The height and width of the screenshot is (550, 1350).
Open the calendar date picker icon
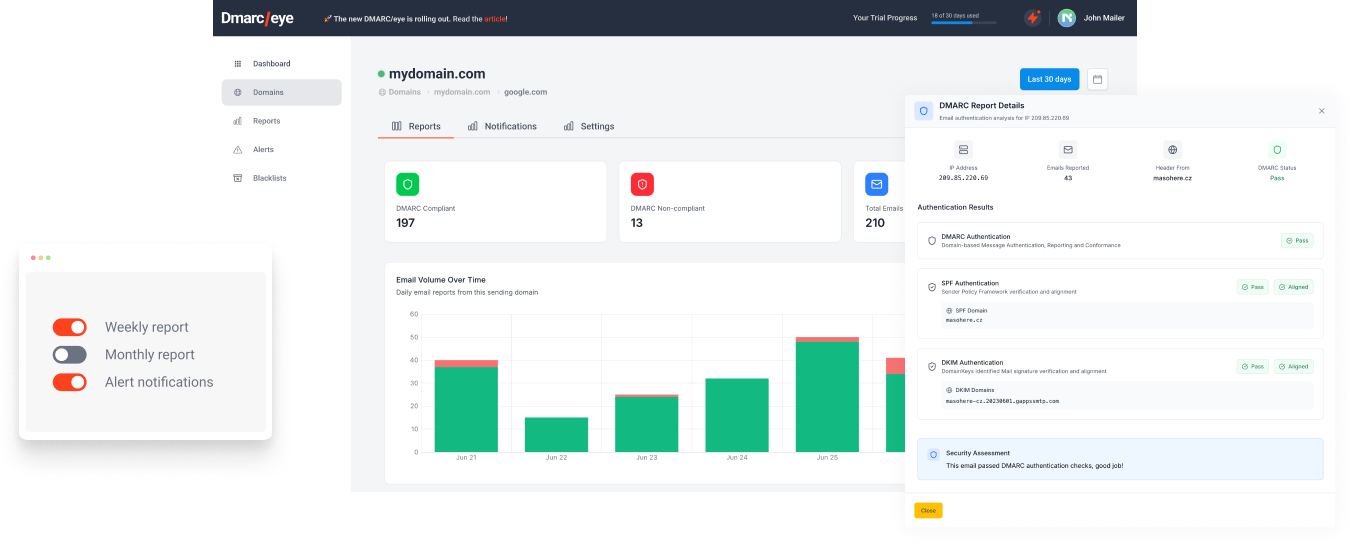[x=1097, y=79]
